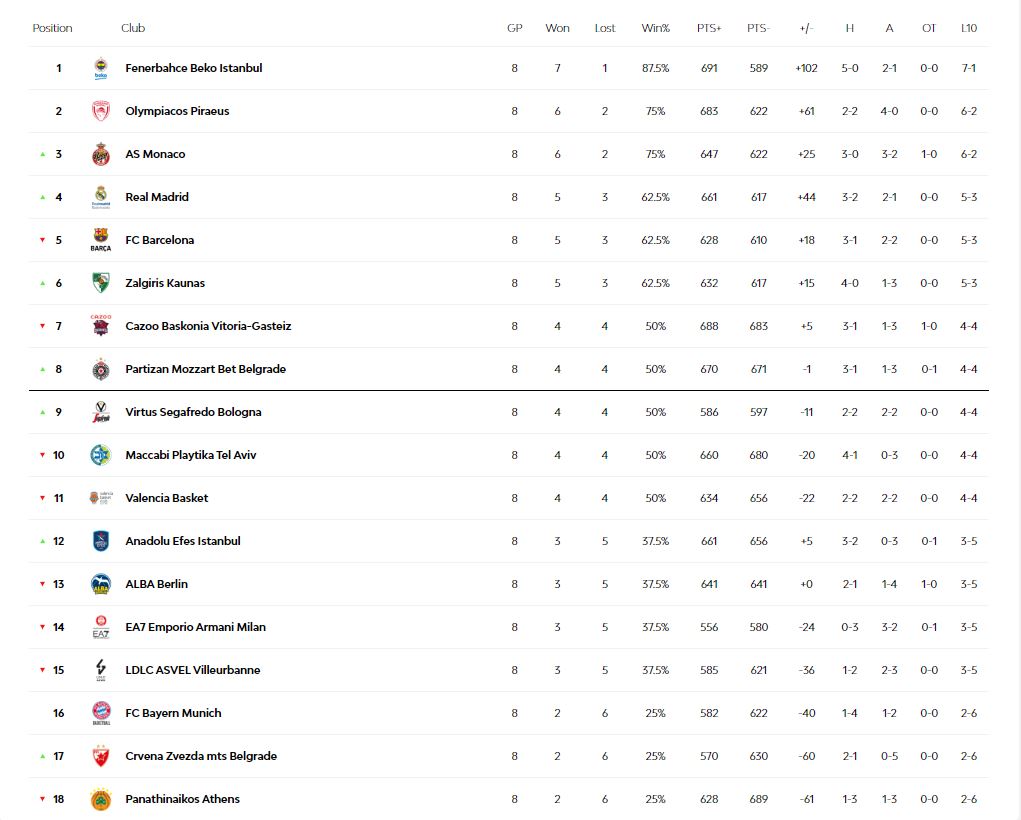Click the Fenerbahce Beko Istanbul club logo

coord(101,68)
